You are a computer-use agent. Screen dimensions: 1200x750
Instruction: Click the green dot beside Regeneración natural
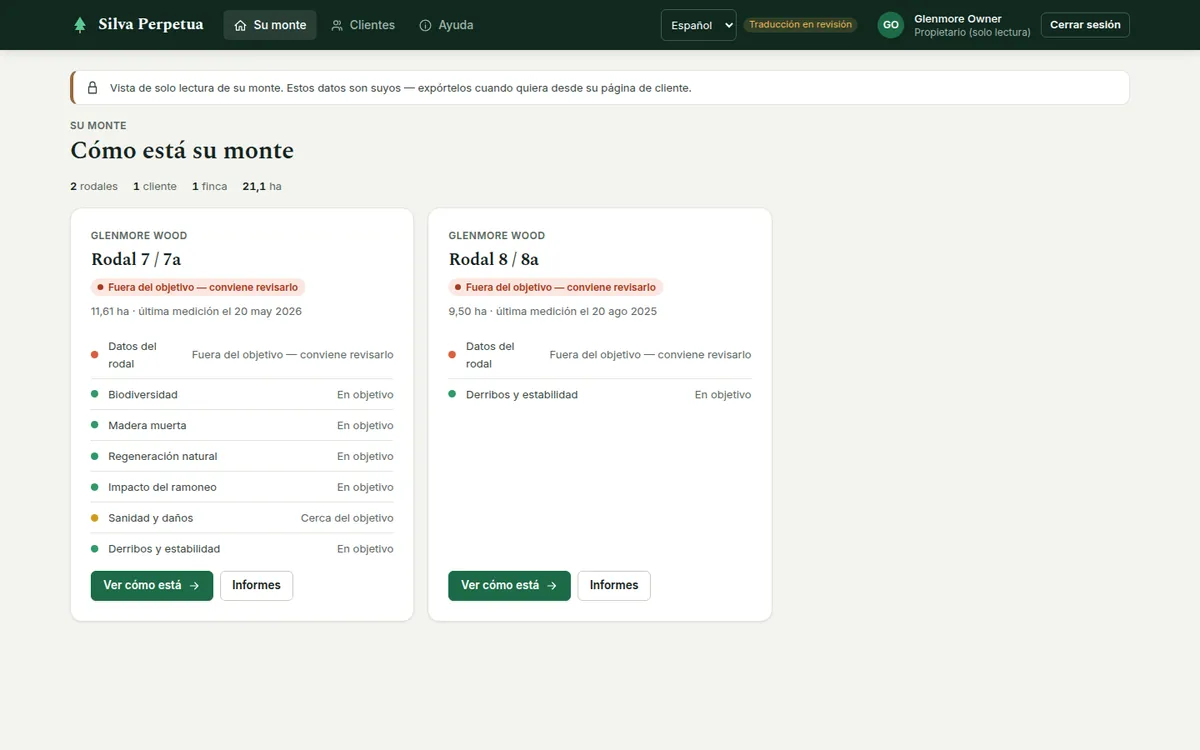(94, 456)
